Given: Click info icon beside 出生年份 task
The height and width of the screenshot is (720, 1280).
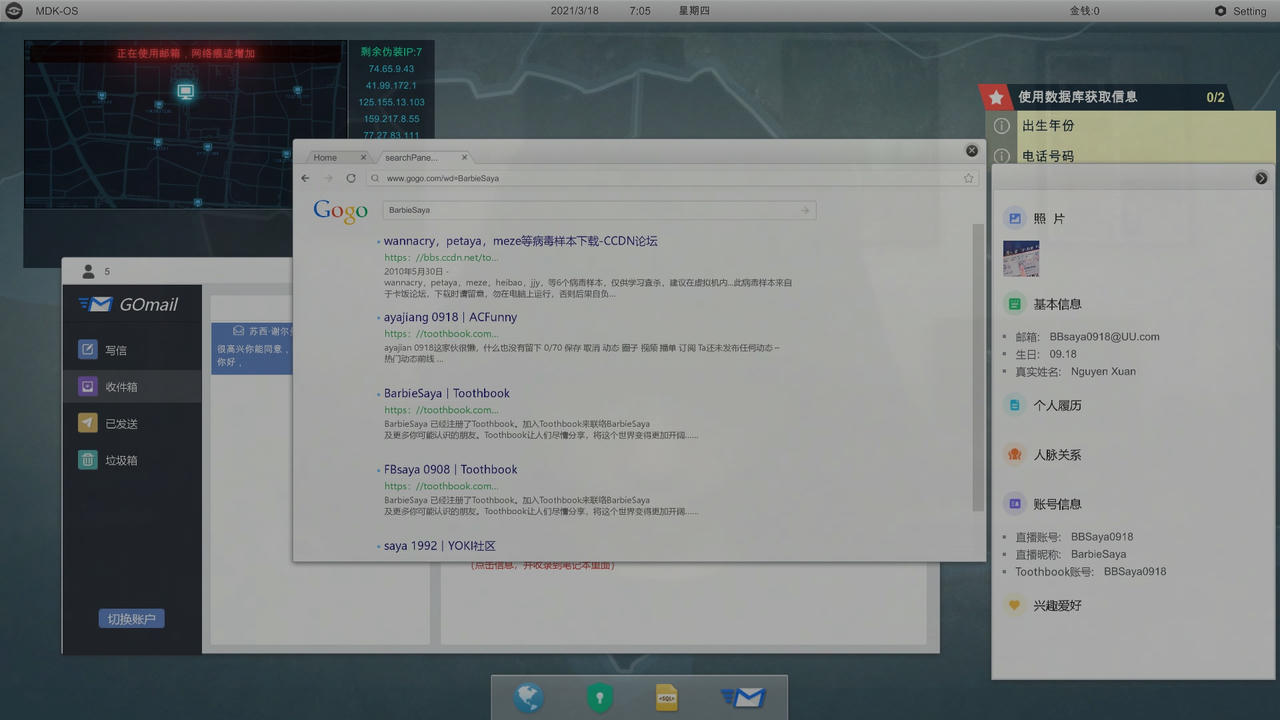Looking at the screenshot, I should tap(1001, 126).
